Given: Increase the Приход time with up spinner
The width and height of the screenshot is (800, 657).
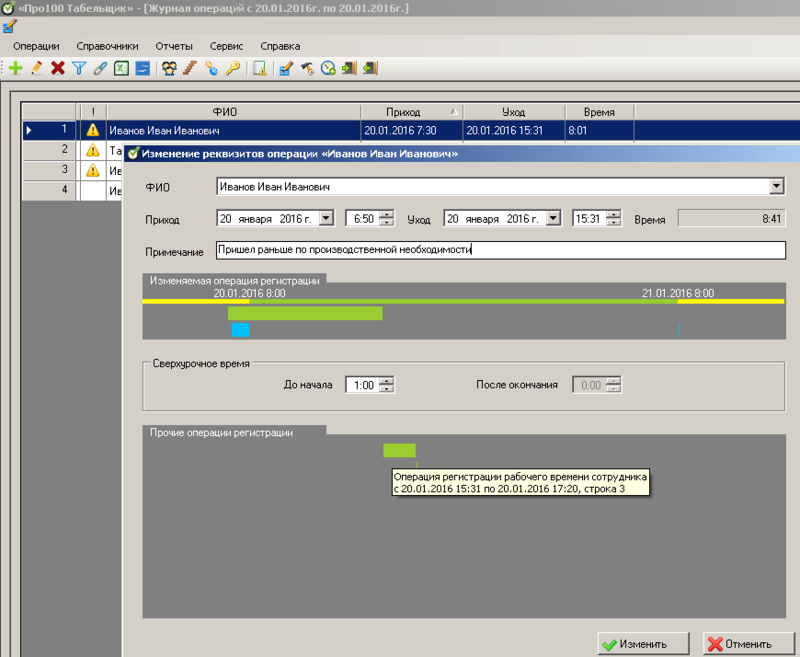Looking at the screenshot, I should 387,215.
